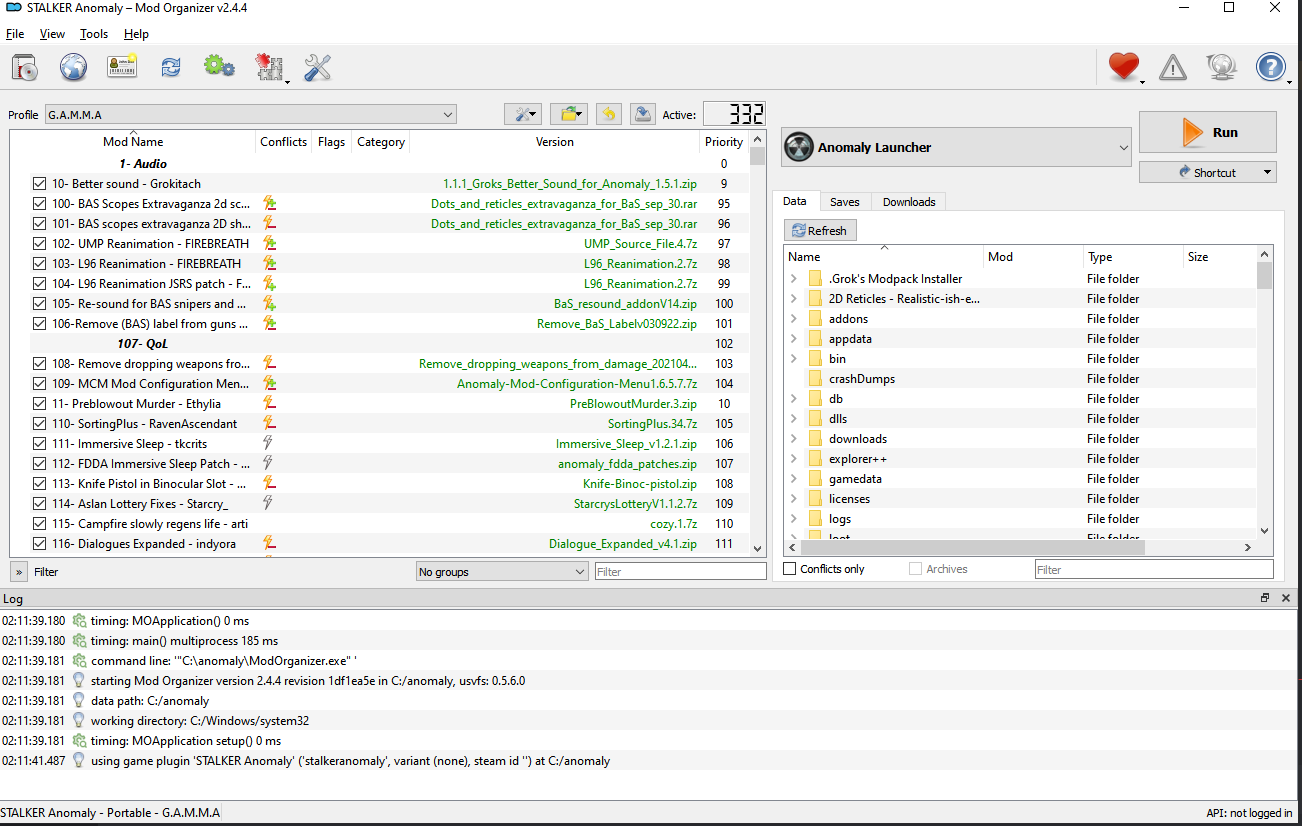Screen dimensions: 1302x826
Task: Click the blue Help question mark icon
Action: pos(1271,68)
